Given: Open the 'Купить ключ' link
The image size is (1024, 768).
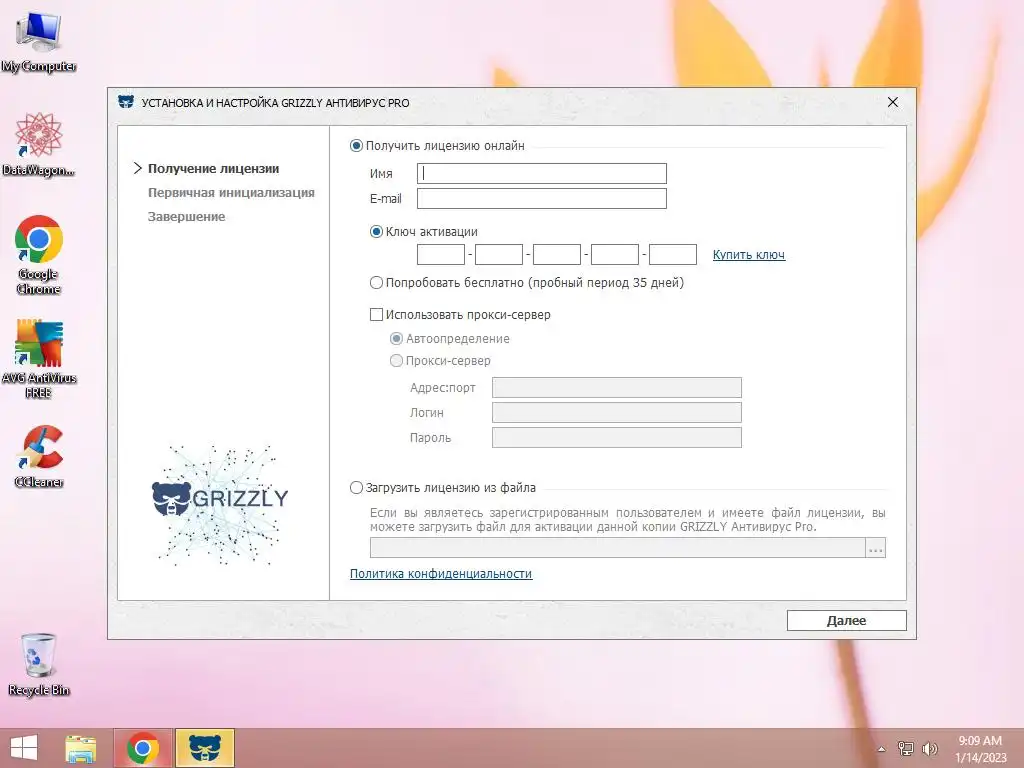Looking at the screenshot, I should [x=748, y=255].
